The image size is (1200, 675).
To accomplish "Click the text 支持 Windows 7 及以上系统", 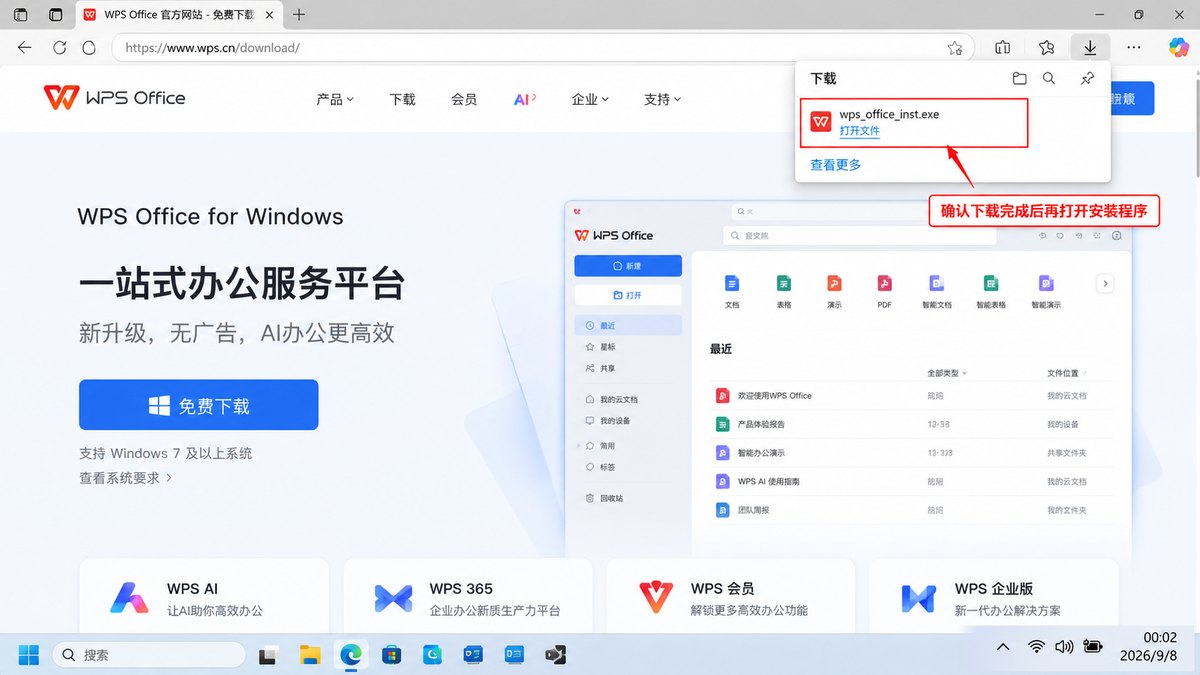I will (x=165, y=453).
